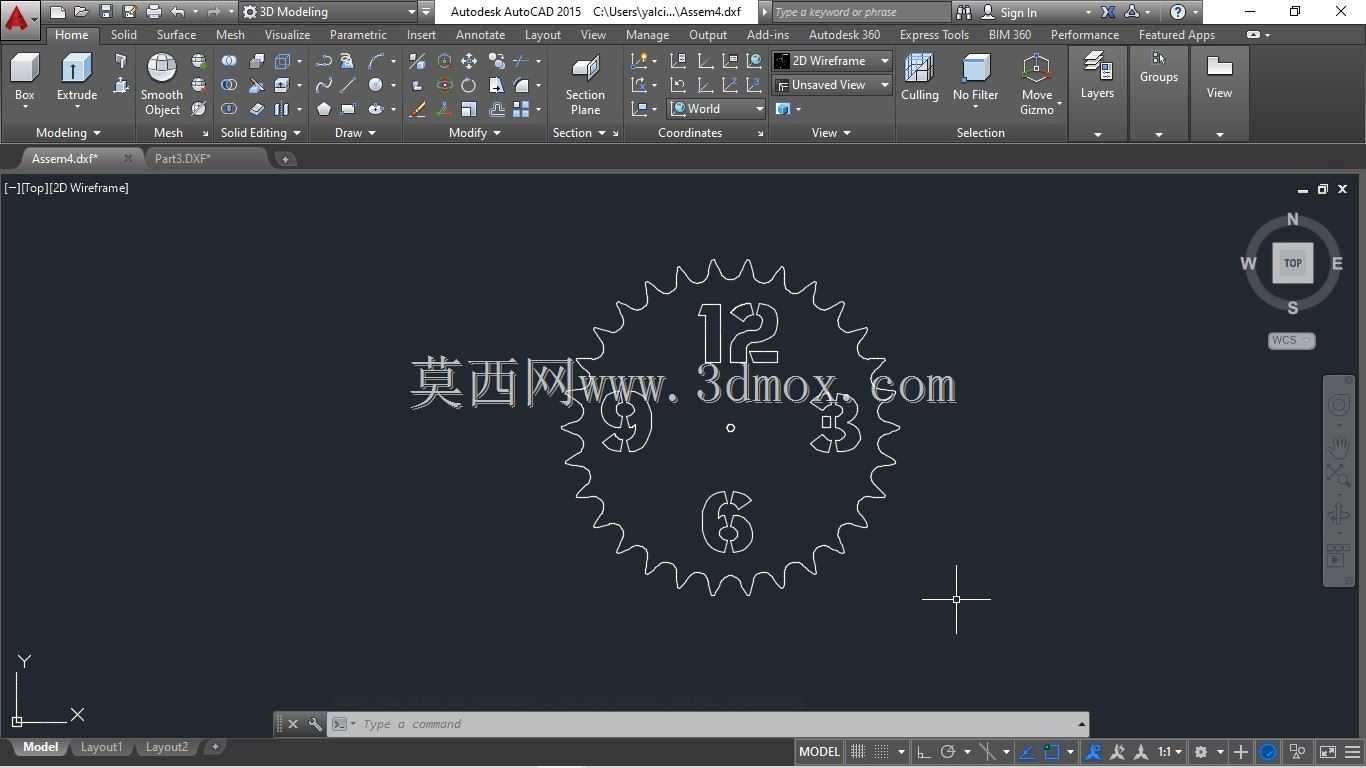This screenshot has width=1366, height=768.
Task: Select the Polygon draw tool
Action: (x=324, y=109)
